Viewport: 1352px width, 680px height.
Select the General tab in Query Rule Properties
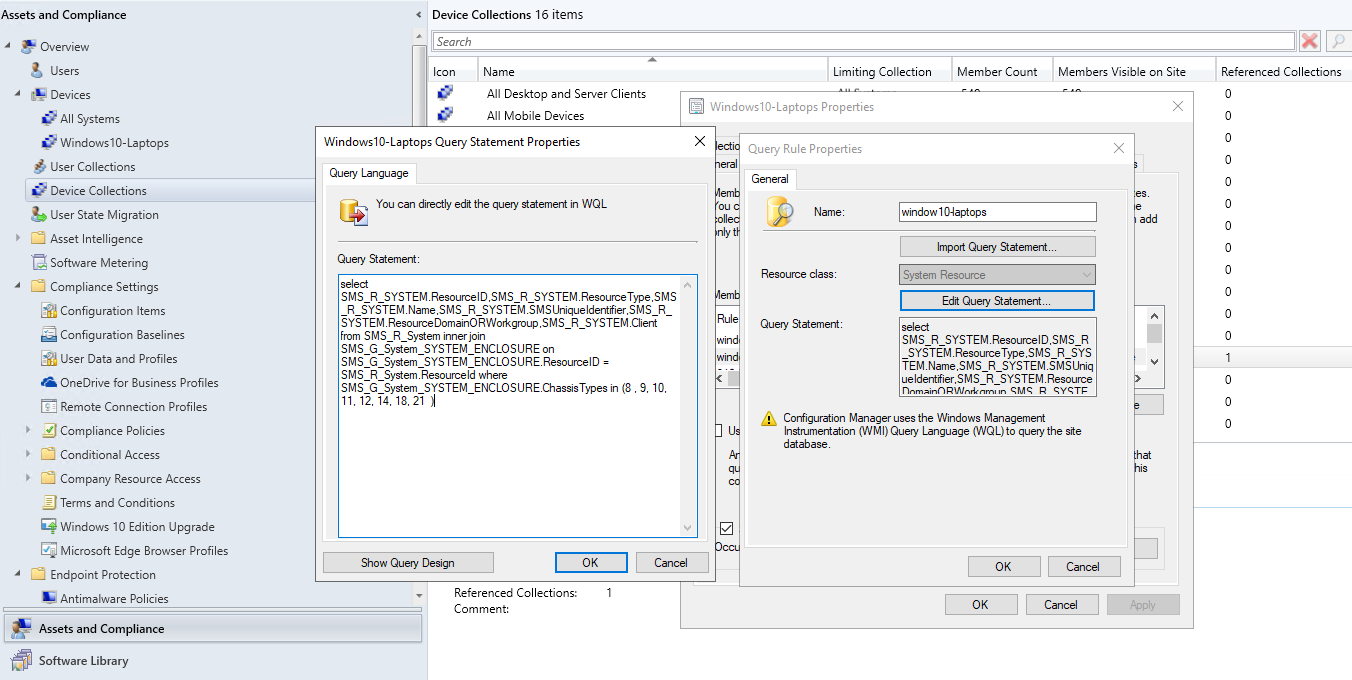click(770, 180)
